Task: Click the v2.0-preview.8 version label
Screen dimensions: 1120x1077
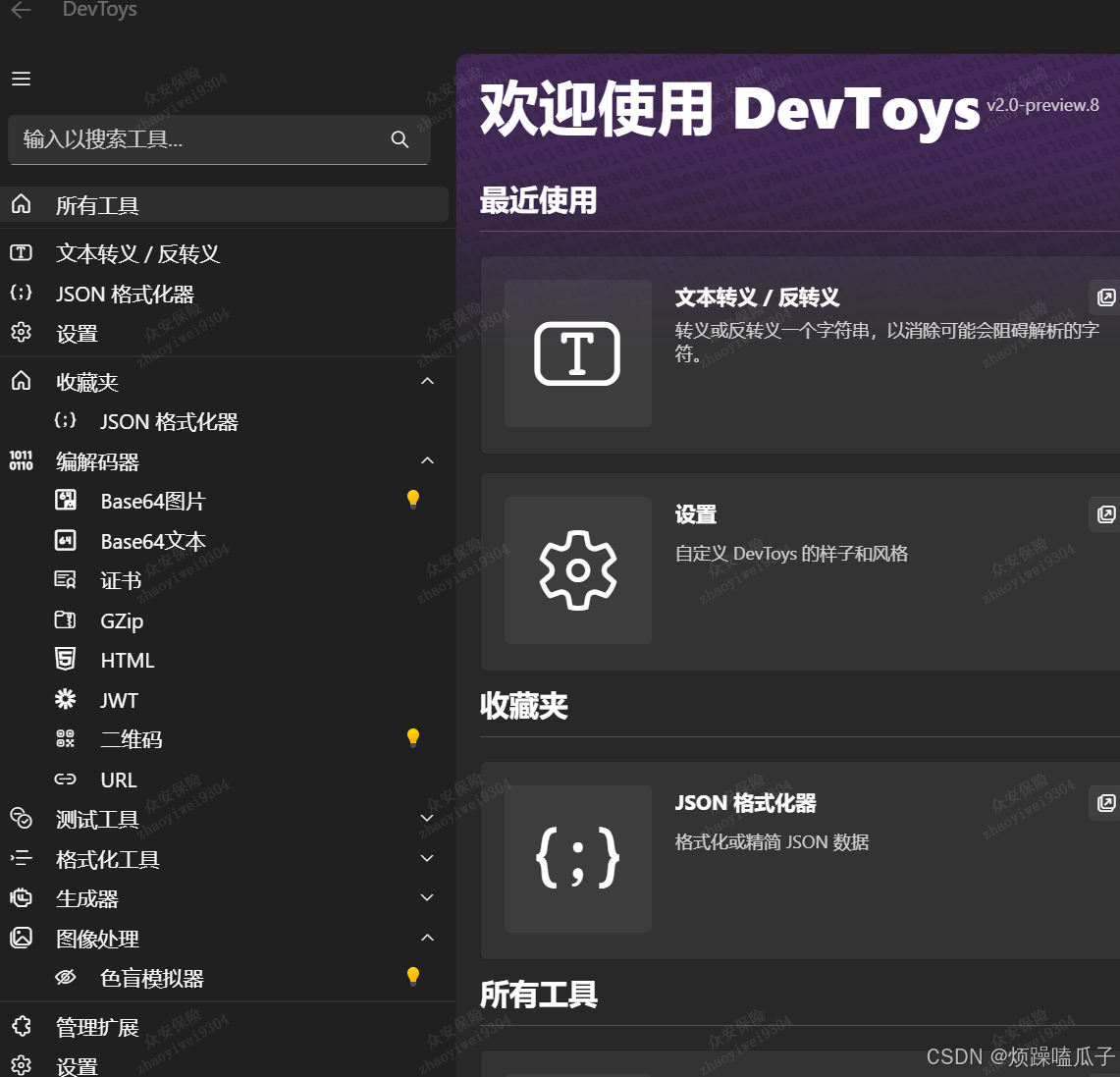Action: coord(1042,105)
